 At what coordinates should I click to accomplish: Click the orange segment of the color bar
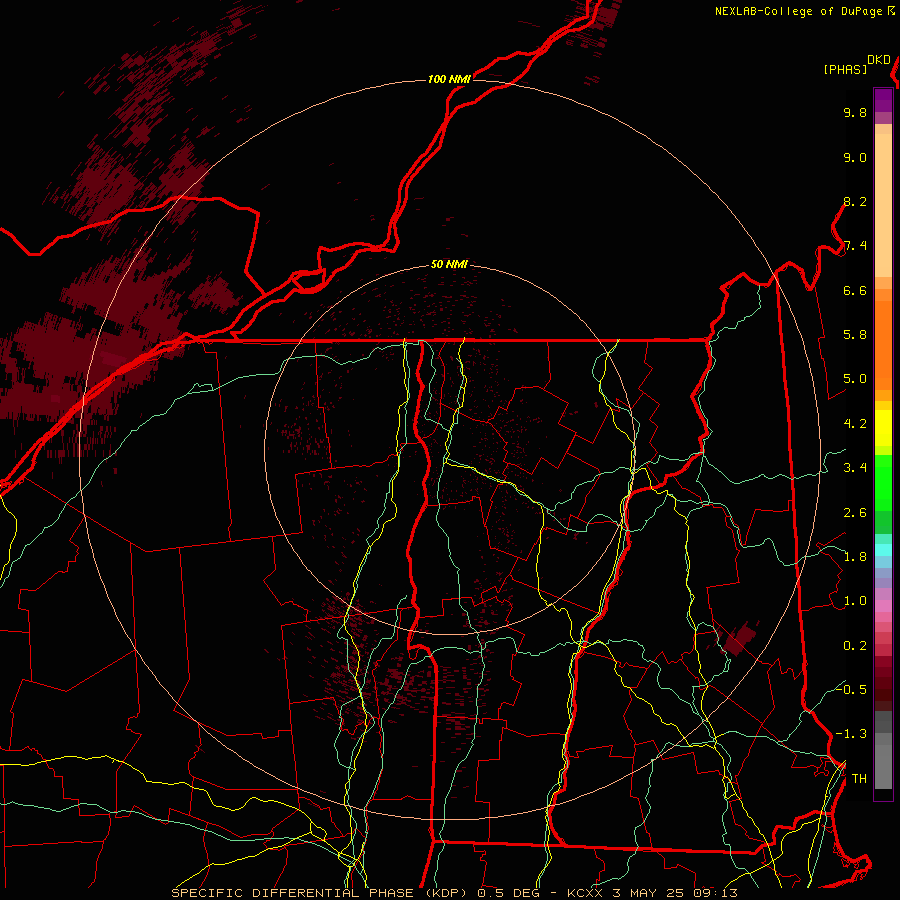coord(883,344)
